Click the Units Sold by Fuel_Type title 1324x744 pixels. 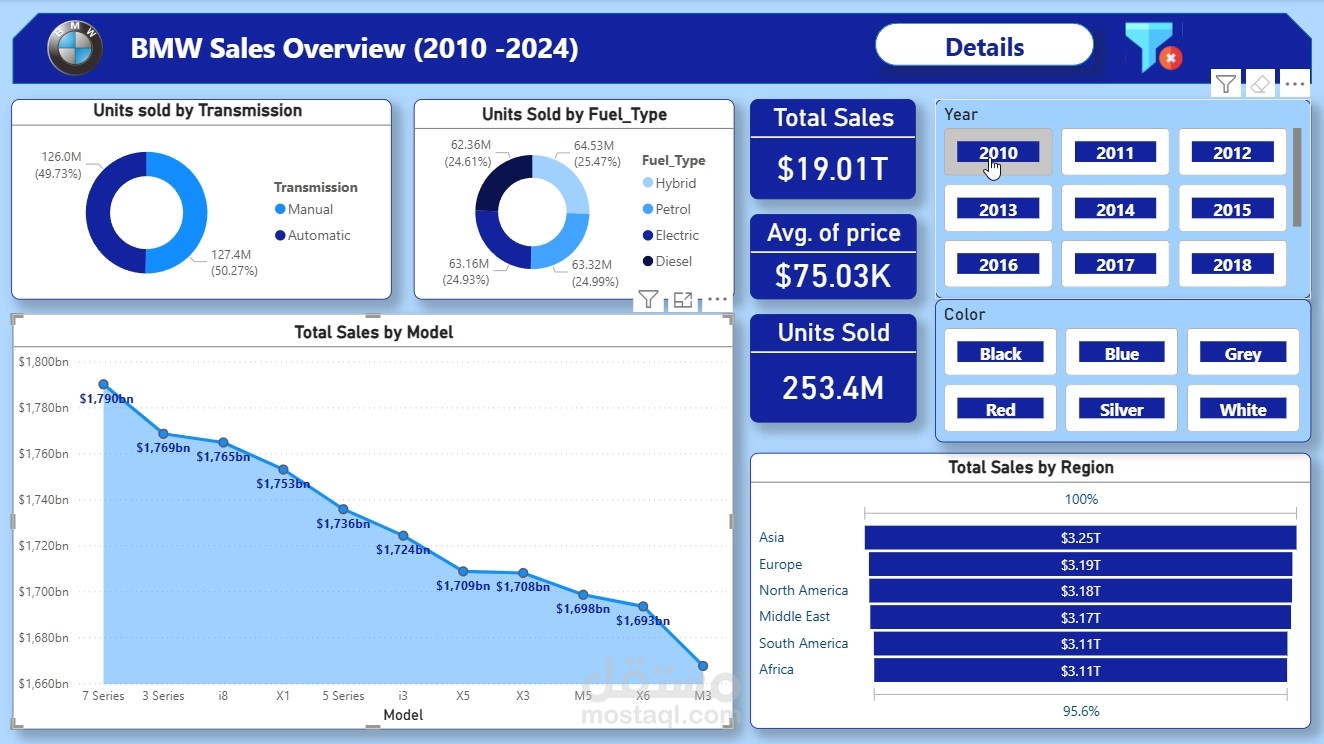point(574,114)
